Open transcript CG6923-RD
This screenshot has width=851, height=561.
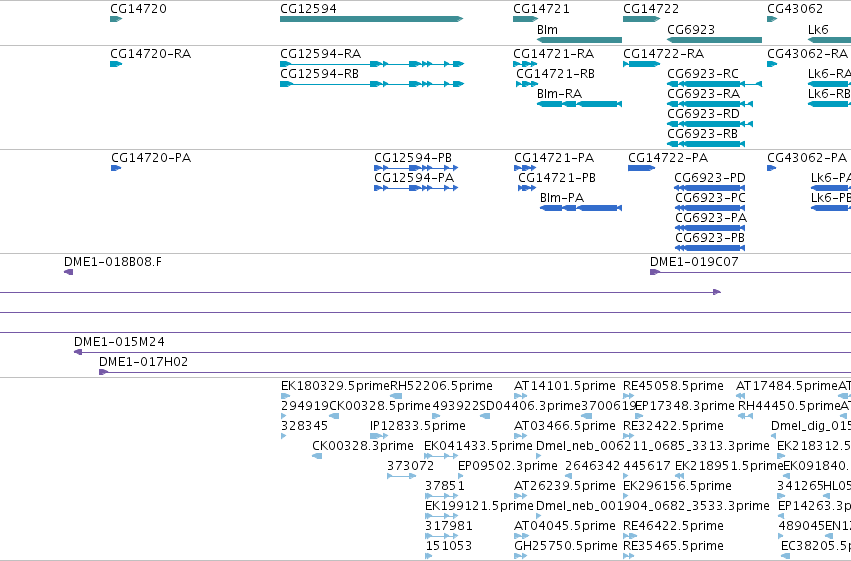click(710, 124)
